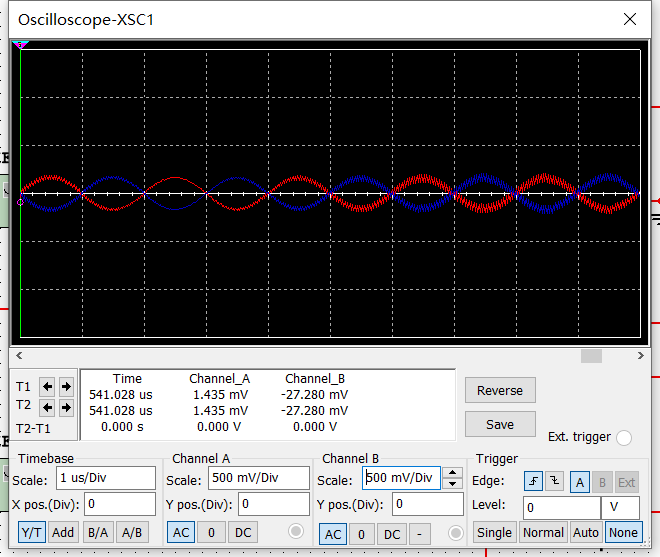Image resolution: width=660 pixels, height=557 pixels.
Task: Decrease Channel B scale with down stepper
Action: coord(452,484)
